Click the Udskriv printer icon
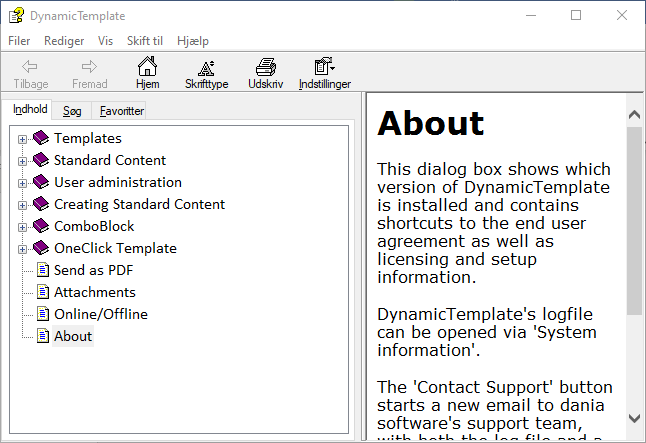Screen dimensions: 646x443 pyautogui.click(x=266, y=67)
